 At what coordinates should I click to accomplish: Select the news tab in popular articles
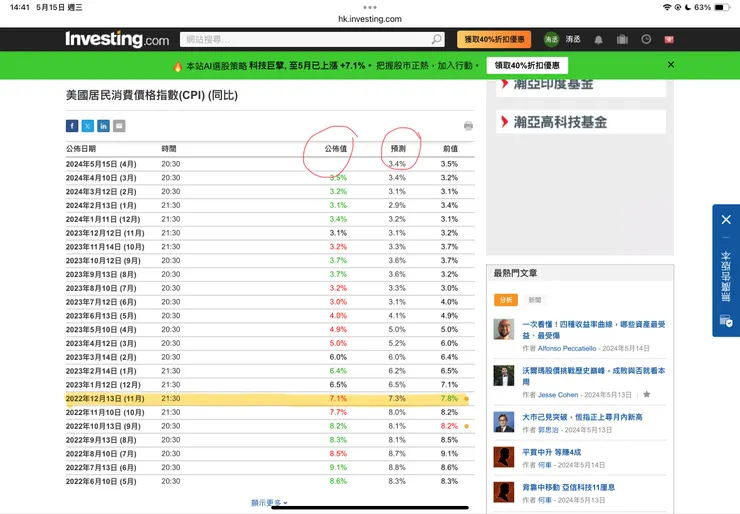535,300
